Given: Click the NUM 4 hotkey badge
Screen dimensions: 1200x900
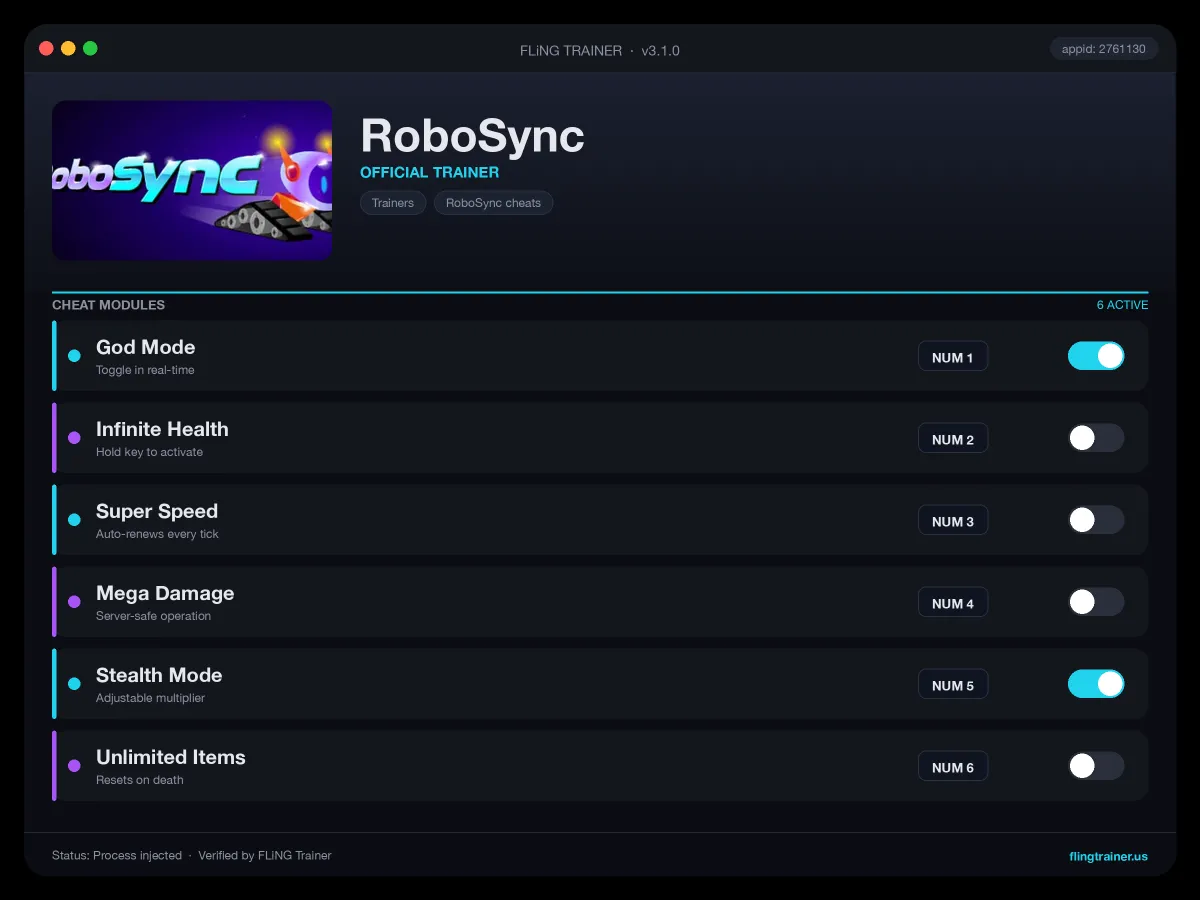Looking at the screenshot, I should (x=953, y=603).
